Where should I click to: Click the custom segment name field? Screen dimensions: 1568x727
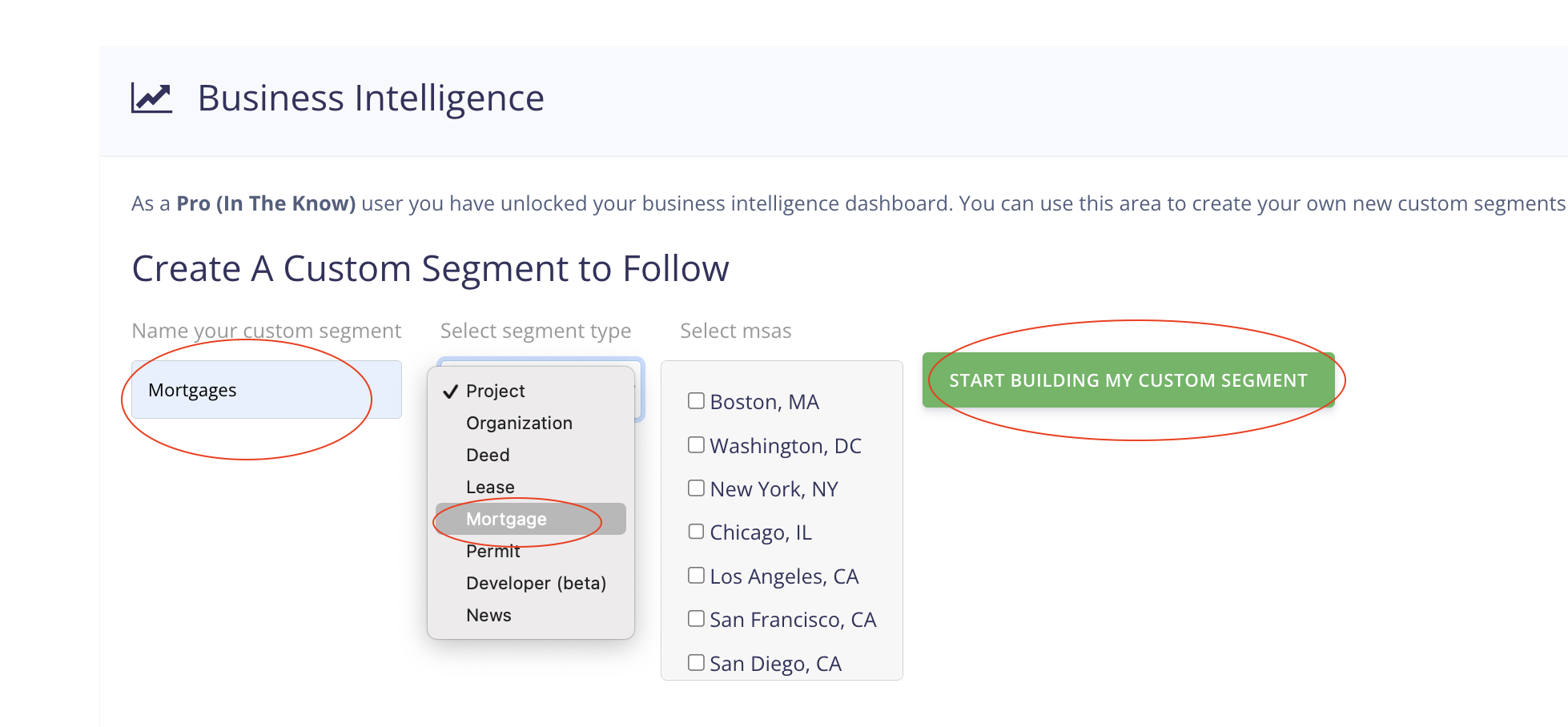point(266,390)
